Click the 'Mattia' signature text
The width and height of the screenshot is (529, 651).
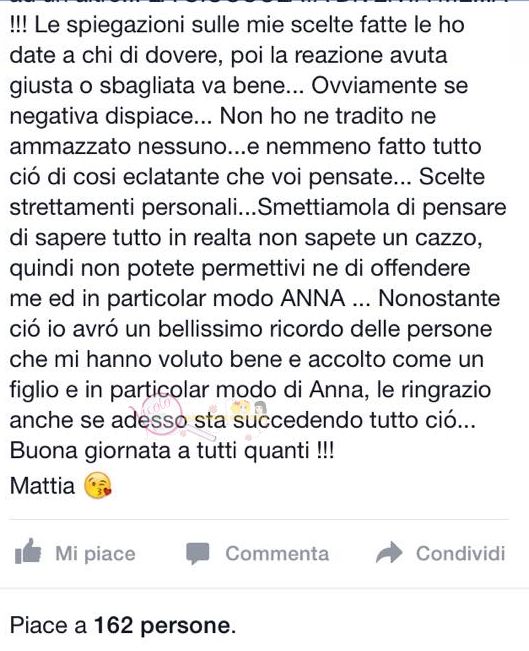tap(42, 485)
